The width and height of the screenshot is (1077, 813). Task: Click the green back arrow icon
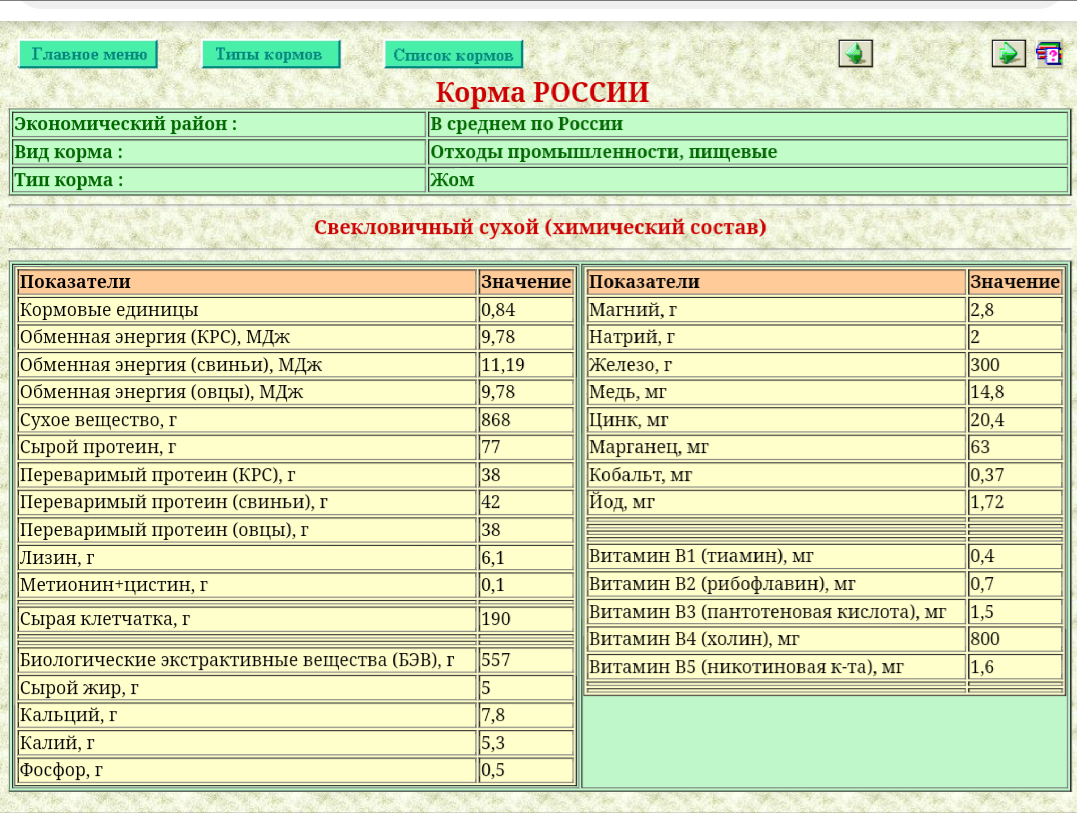click(855, 54)
